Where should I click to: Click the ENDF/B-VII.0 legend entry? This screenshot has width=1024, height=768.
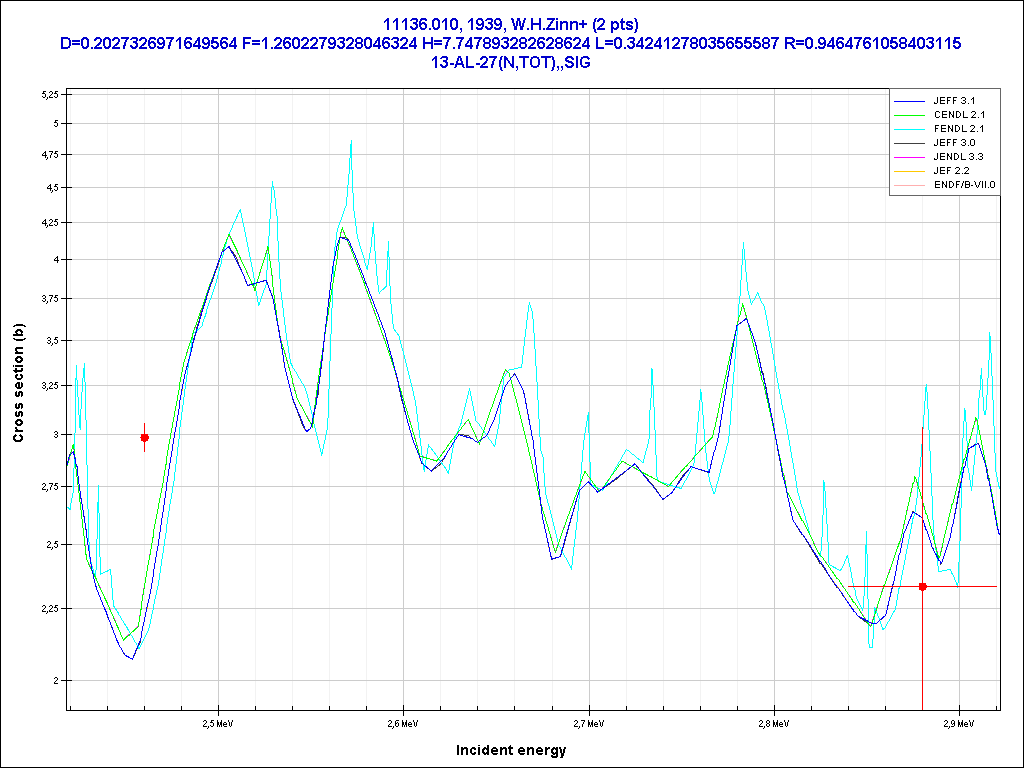pyautogui.click(x=964, y=185)
